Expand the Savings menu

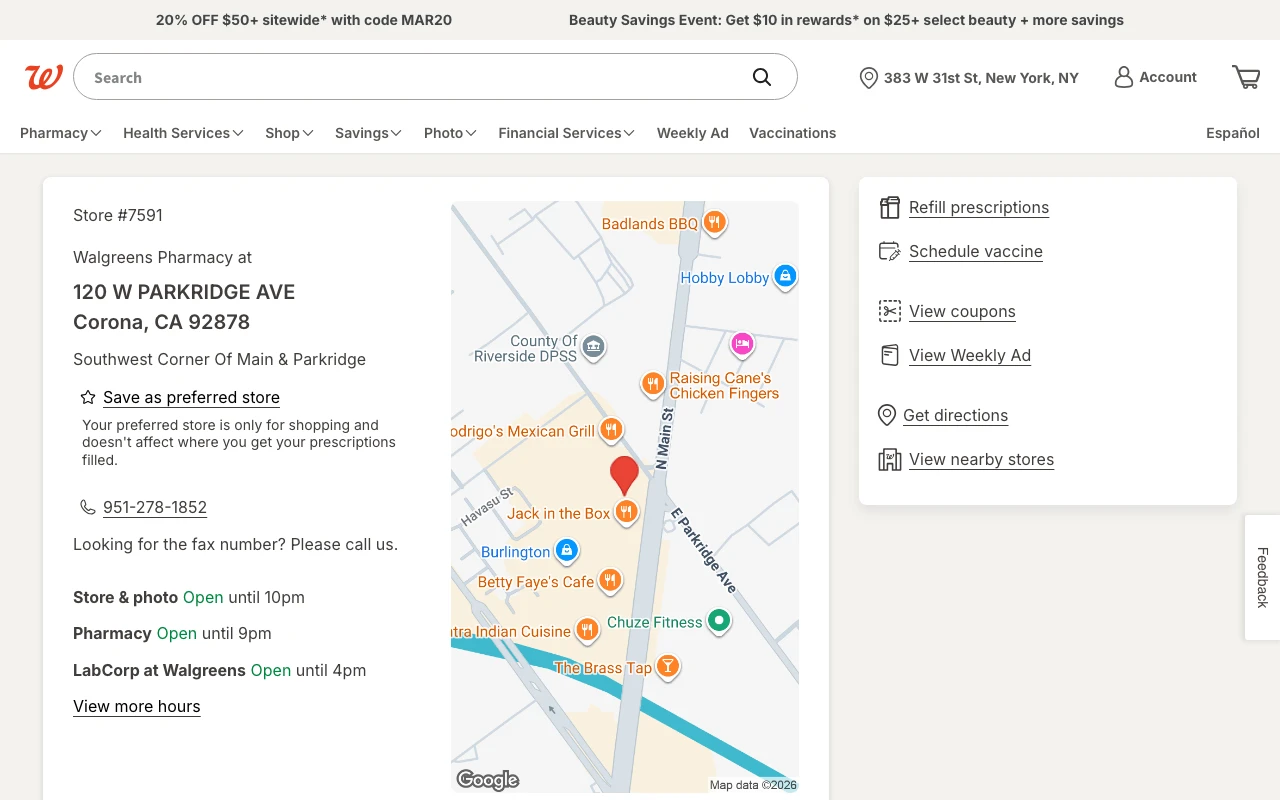click(368, 133)
